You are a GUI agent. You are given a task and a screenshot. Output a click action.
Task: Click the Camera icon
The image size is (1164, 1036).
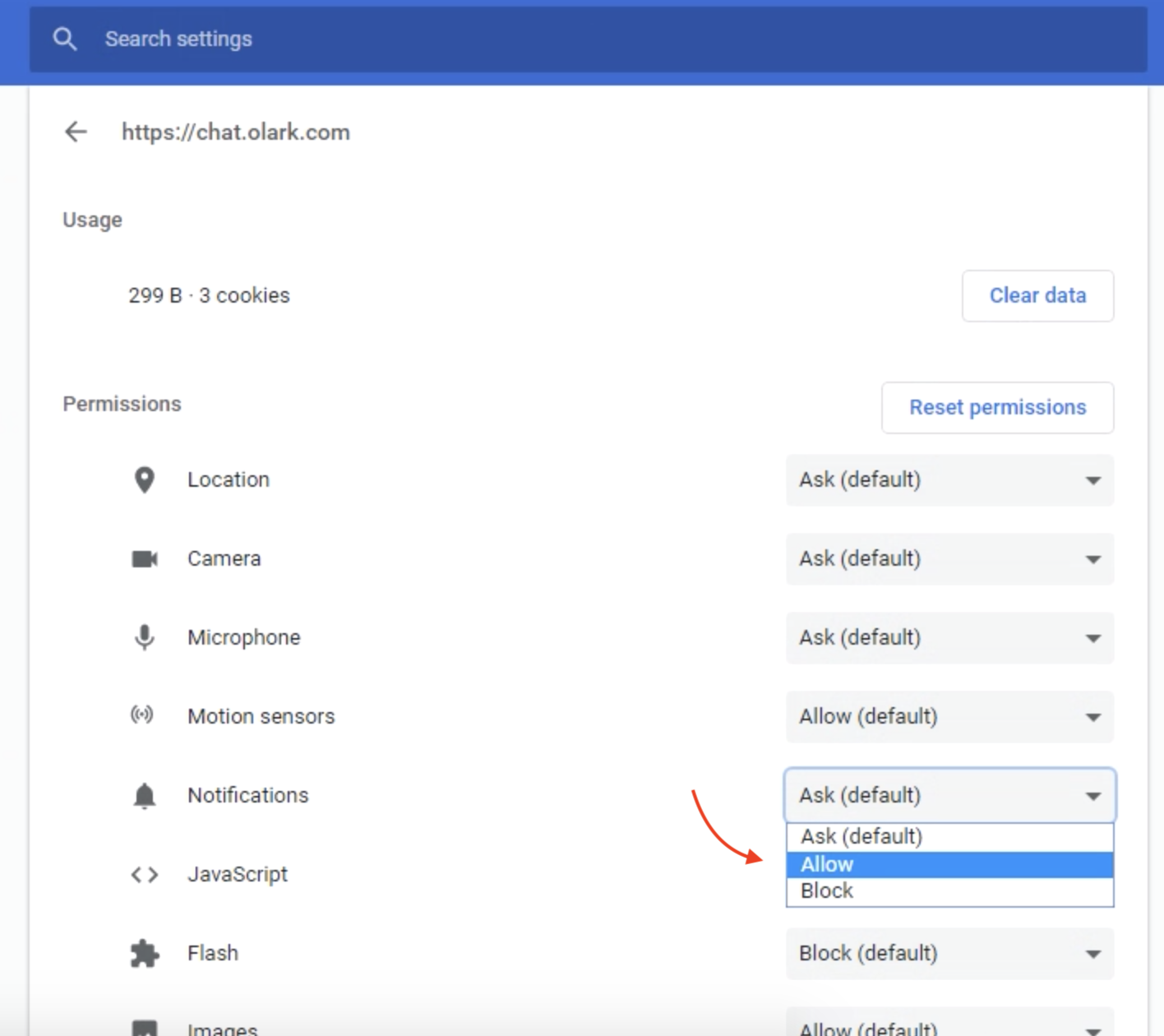pyautogui.click(x=145, y=559)
